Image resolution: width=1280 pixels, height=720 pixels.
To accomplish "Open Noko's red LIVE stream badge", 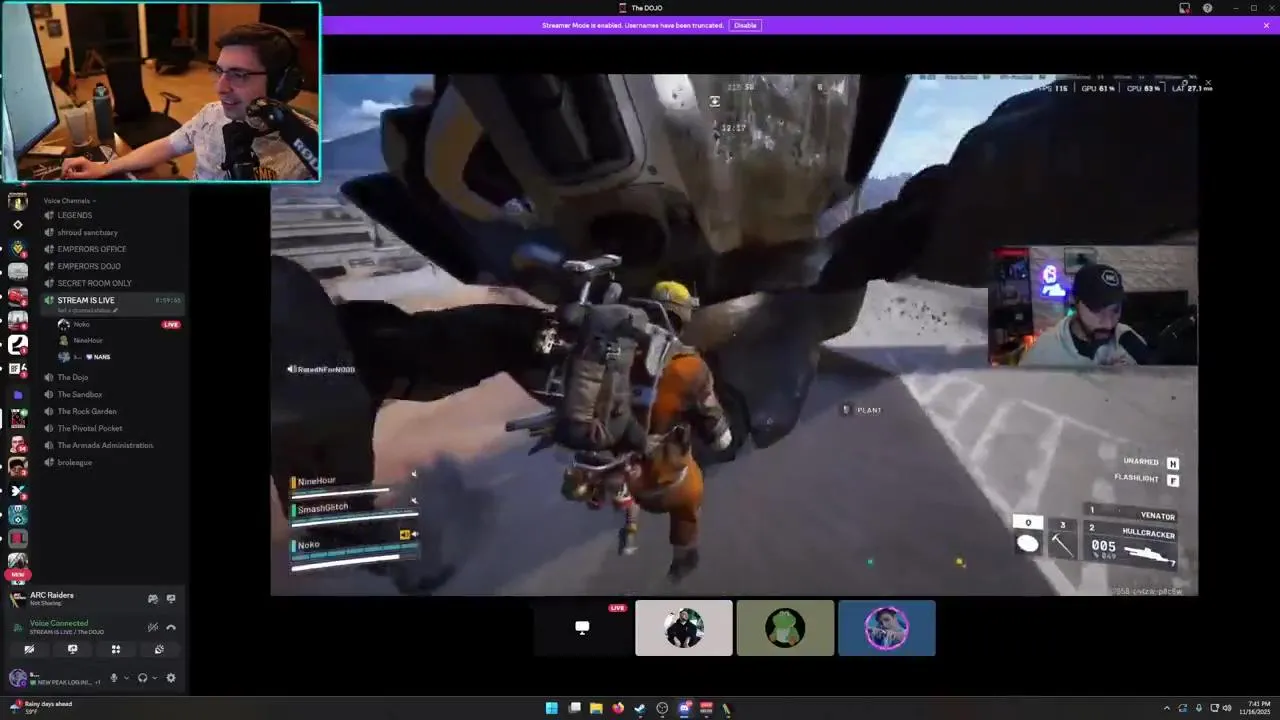I will pos(171,324).
